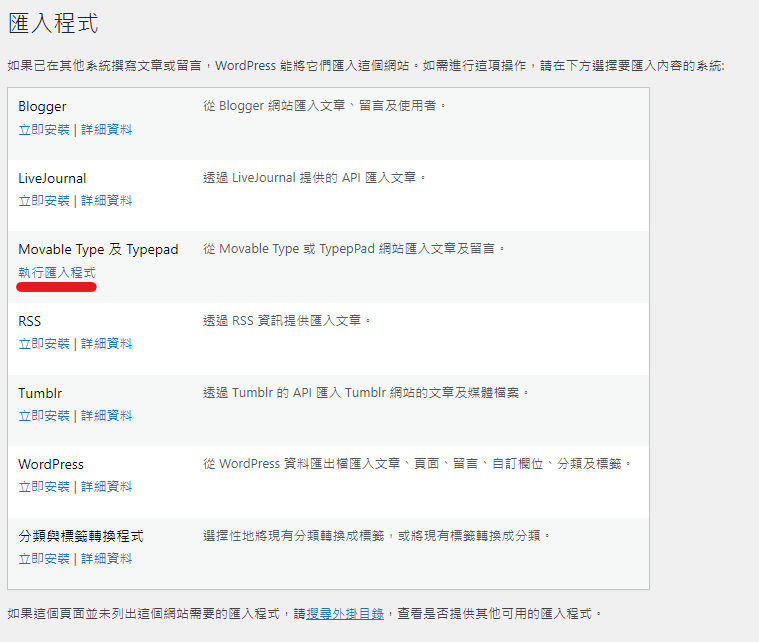Image resolution: width=759 pixels, height=642 pixels.
Task: Click 立即安裝 under RSS
Action: (x=44, y=344)
